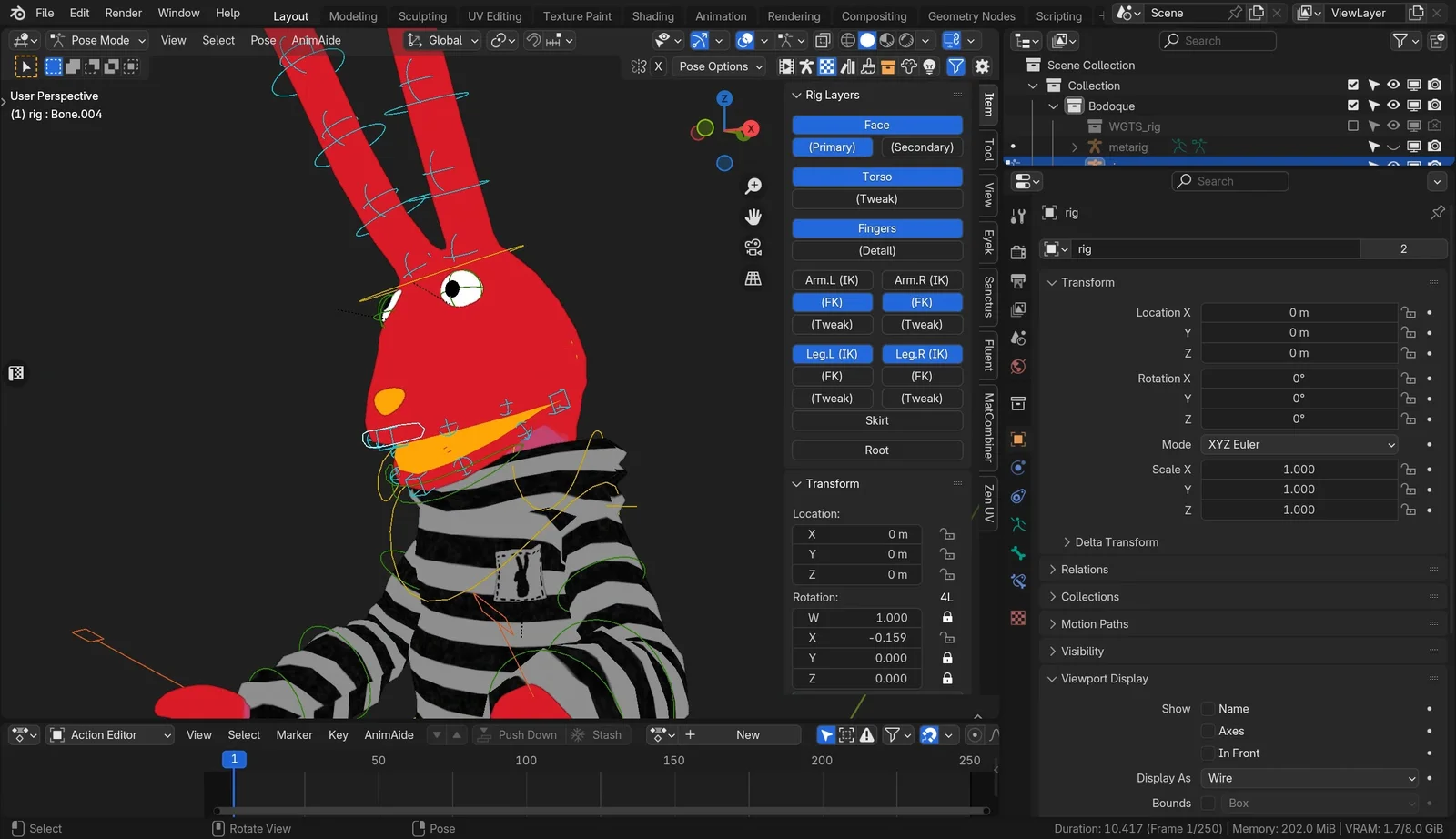Enable the auto keyframe record icon in timeline

[974, 734]
